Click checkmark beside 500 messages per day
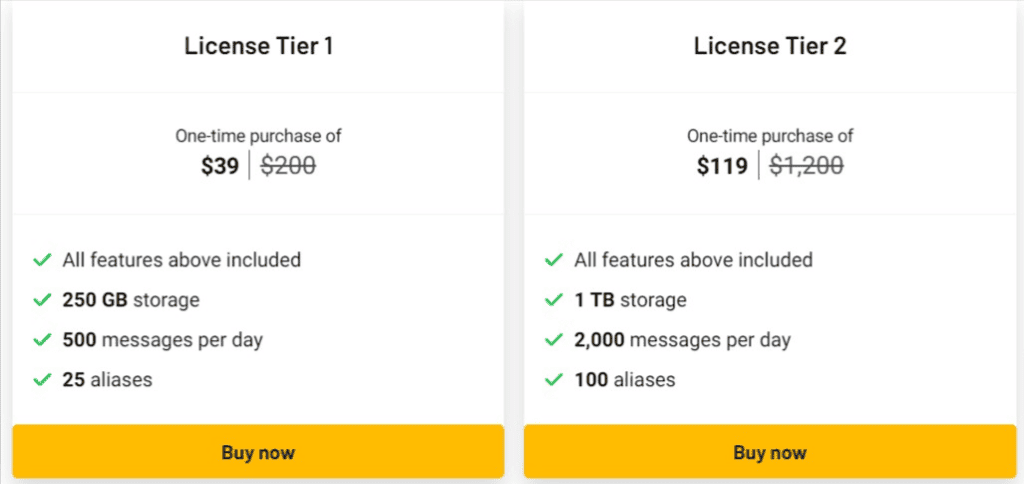The width and height of the screenshot is (1024, 484). [42, 340]
